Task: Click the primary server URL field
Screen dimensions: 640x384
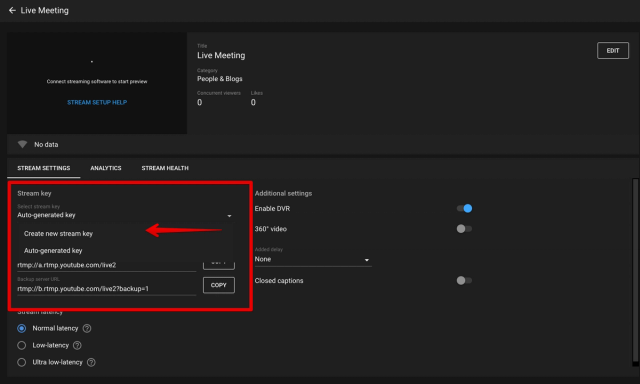Action: 107,265
